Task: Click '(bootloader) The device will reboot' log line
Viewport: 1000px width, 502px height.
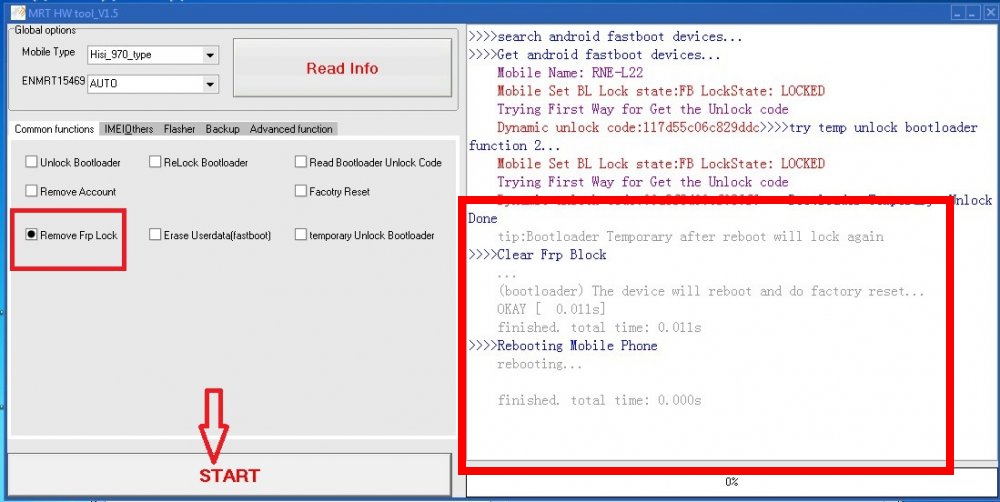Action: (x=710, y=291)
